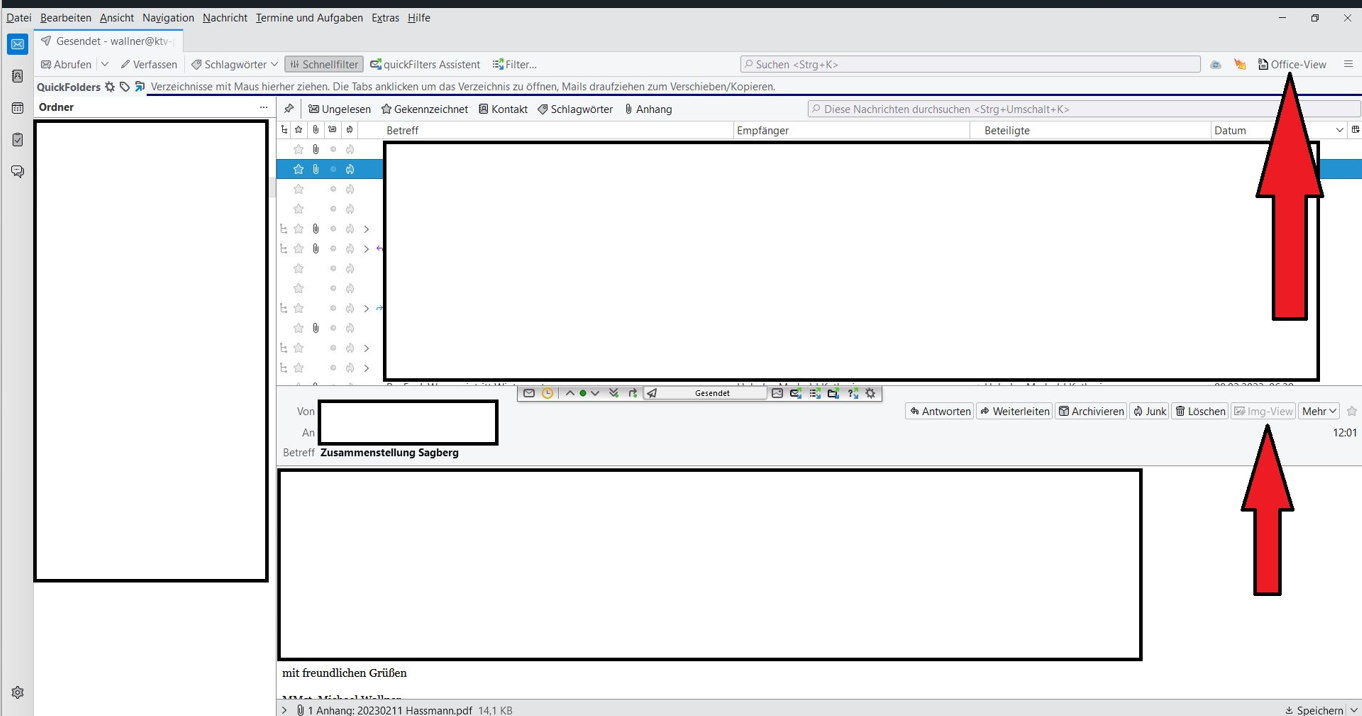Click the cloud icon beside the search box
This screenshot has height=716, width=1362.
[x=1216, y=64]
